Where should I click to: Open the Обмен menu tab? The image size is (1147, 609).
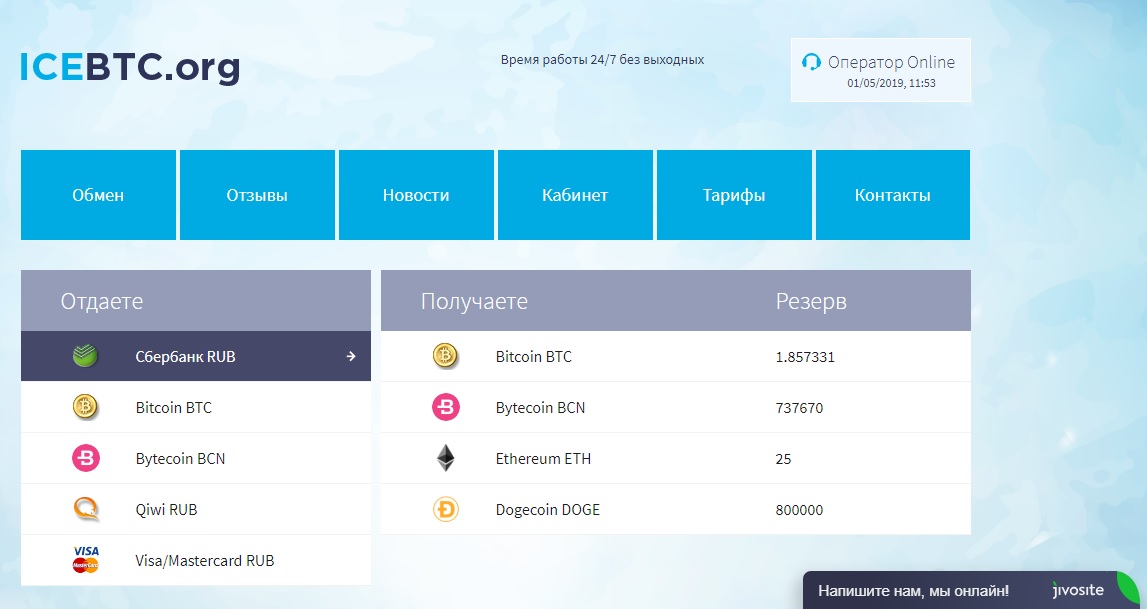pyautogui.click(x=98, y=195)
